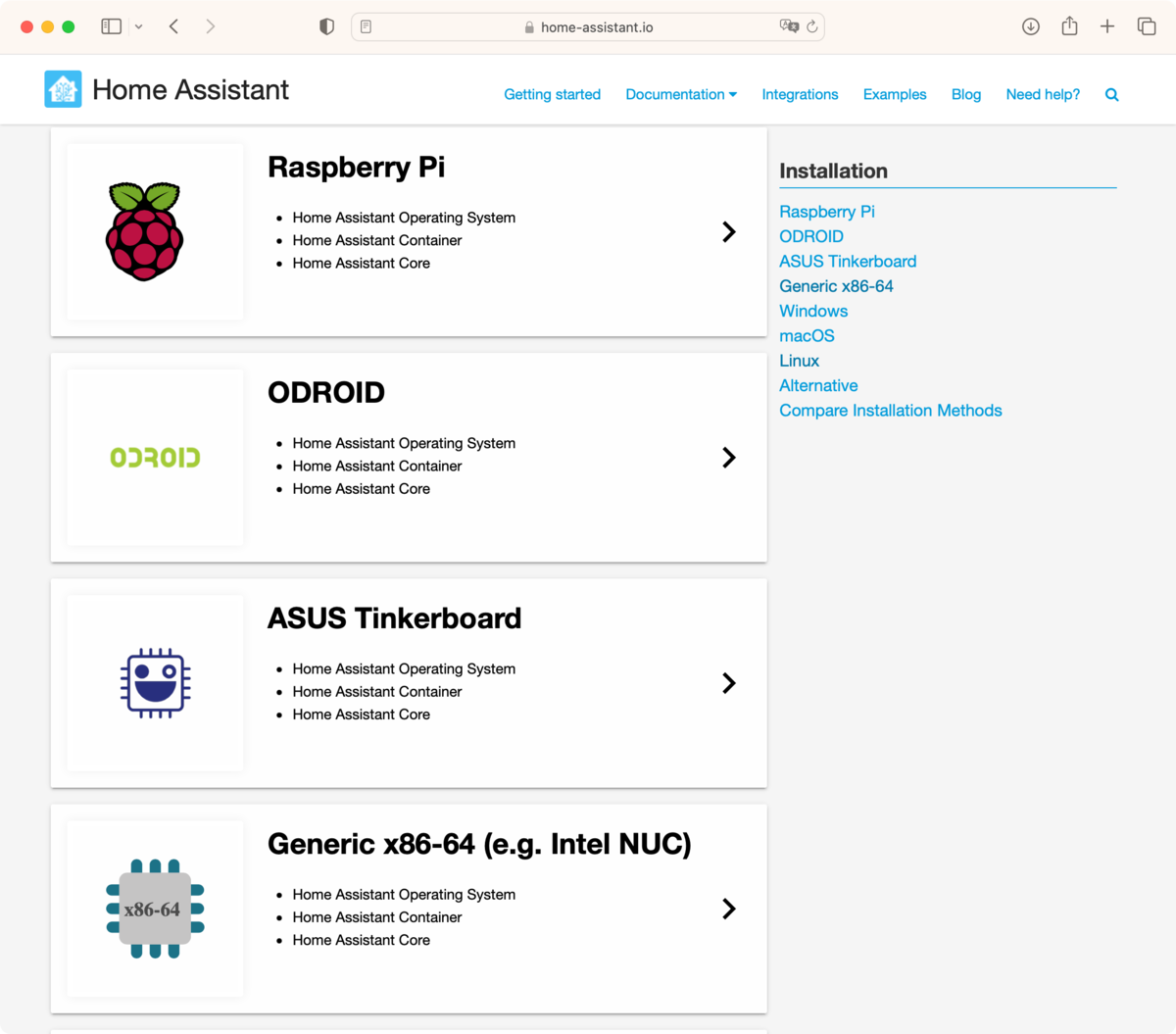Screen dimensions: 1176x1034
Task: Click the Compare Installation Methods link
Action: (x=890, y=411)
